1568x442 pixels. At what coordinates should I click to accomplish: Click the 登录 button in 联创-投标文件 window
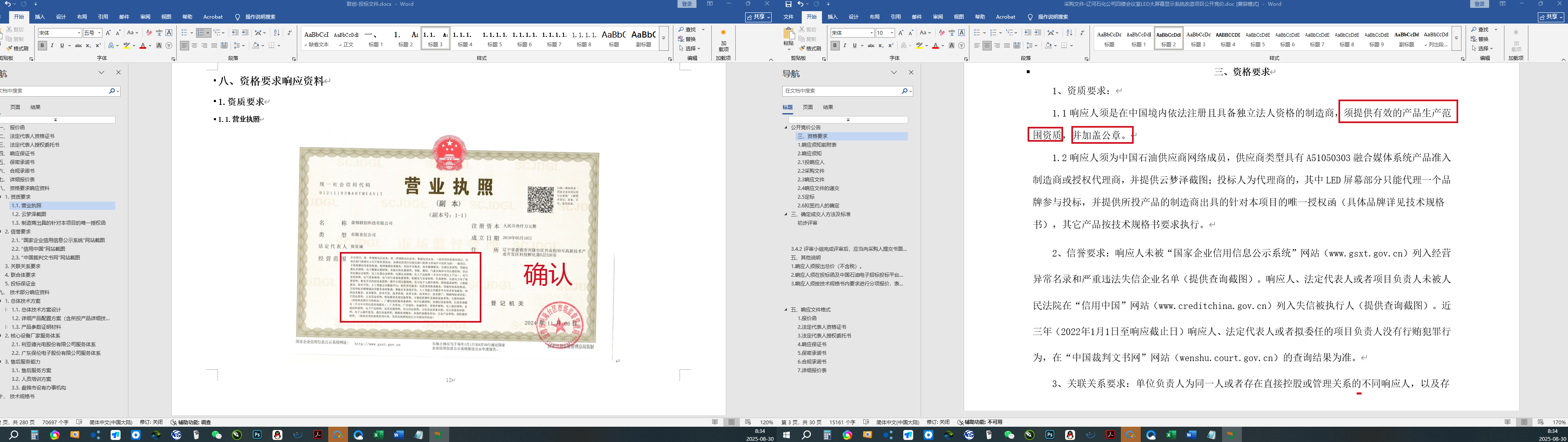687,4
